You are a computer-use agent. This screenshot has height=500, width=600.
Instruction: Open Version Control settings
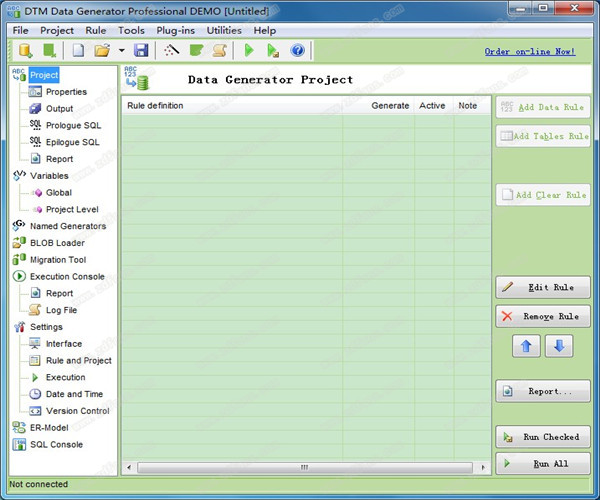pos(77,411)
